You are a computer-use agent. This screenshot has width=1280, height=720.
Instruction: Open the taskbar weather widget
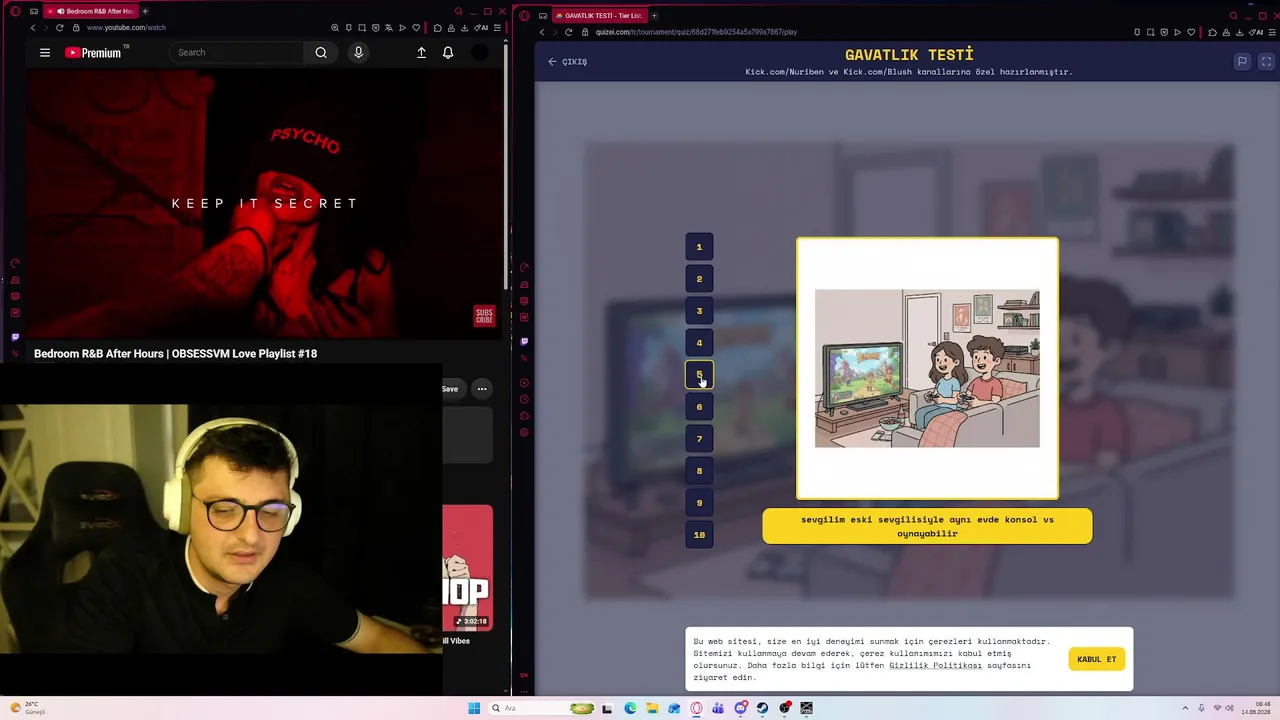click(26, 709)
